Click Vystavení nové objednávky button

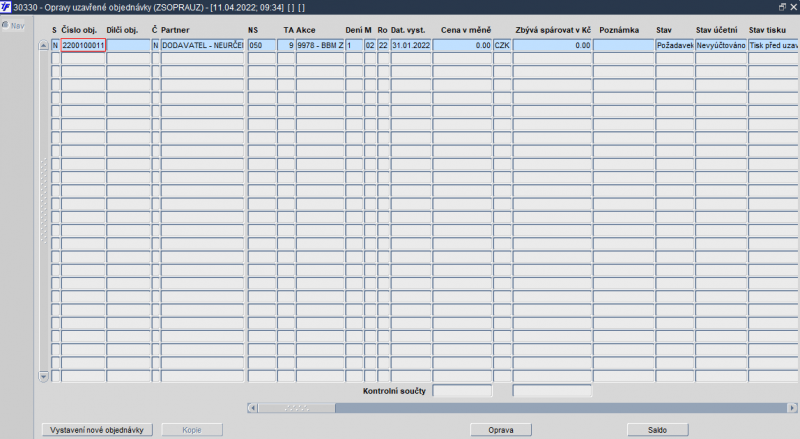point(97,430)
